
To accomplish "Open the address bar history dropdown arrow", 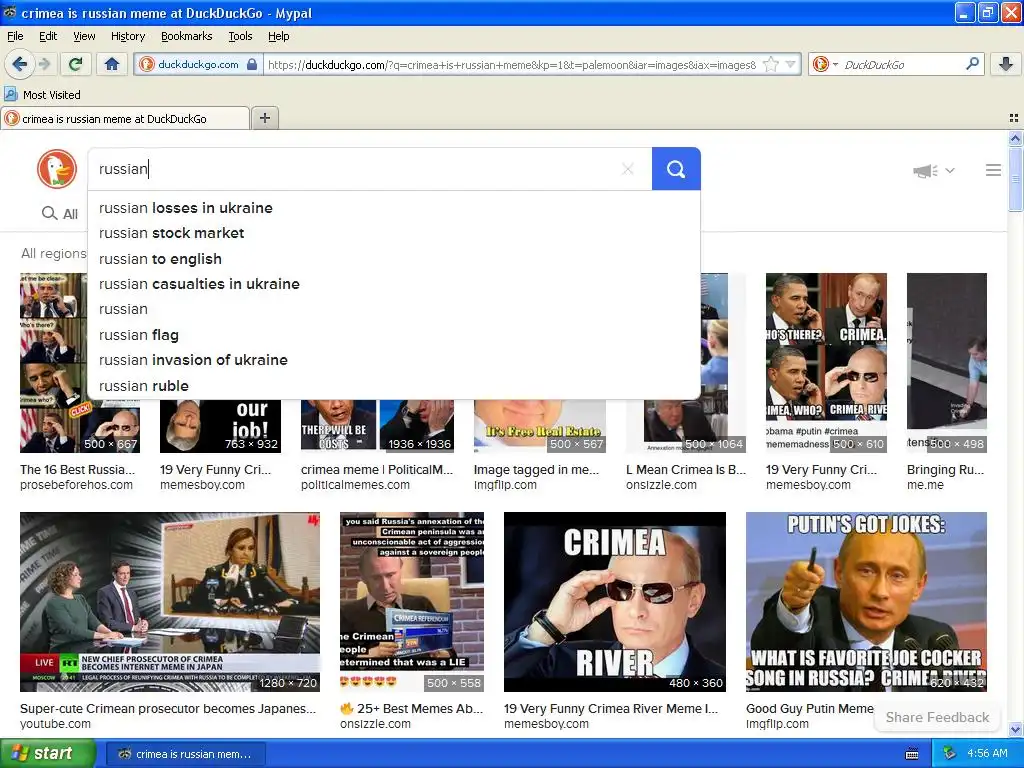I will (x=791, y=64).
